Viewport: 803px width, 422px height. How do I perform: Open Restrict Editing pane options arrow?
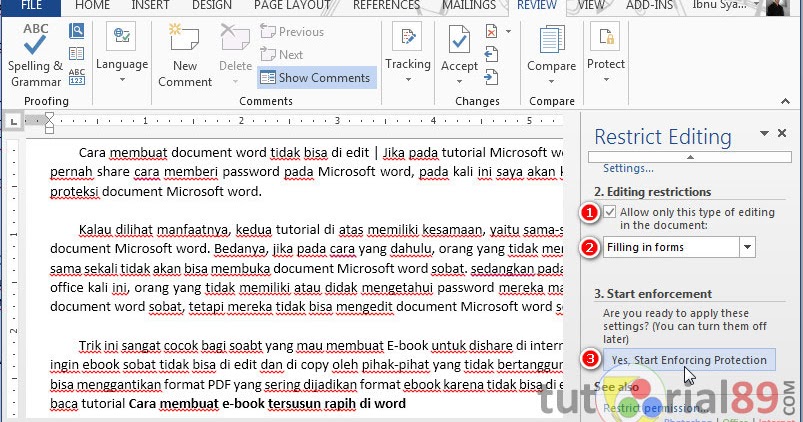(764, 134)
